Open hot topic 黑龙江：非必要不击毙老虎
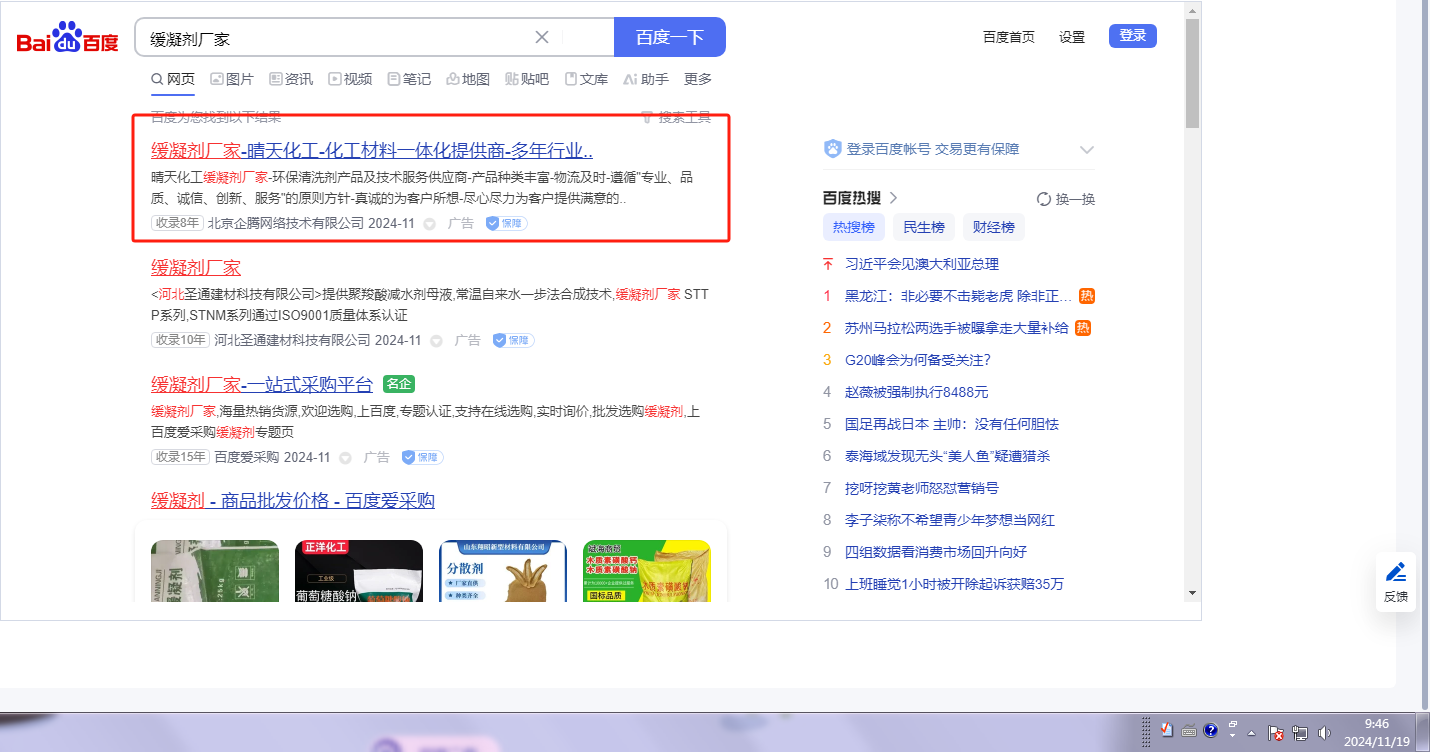The height and width of the screenshot is (752, 1430). tap(958, 296)
